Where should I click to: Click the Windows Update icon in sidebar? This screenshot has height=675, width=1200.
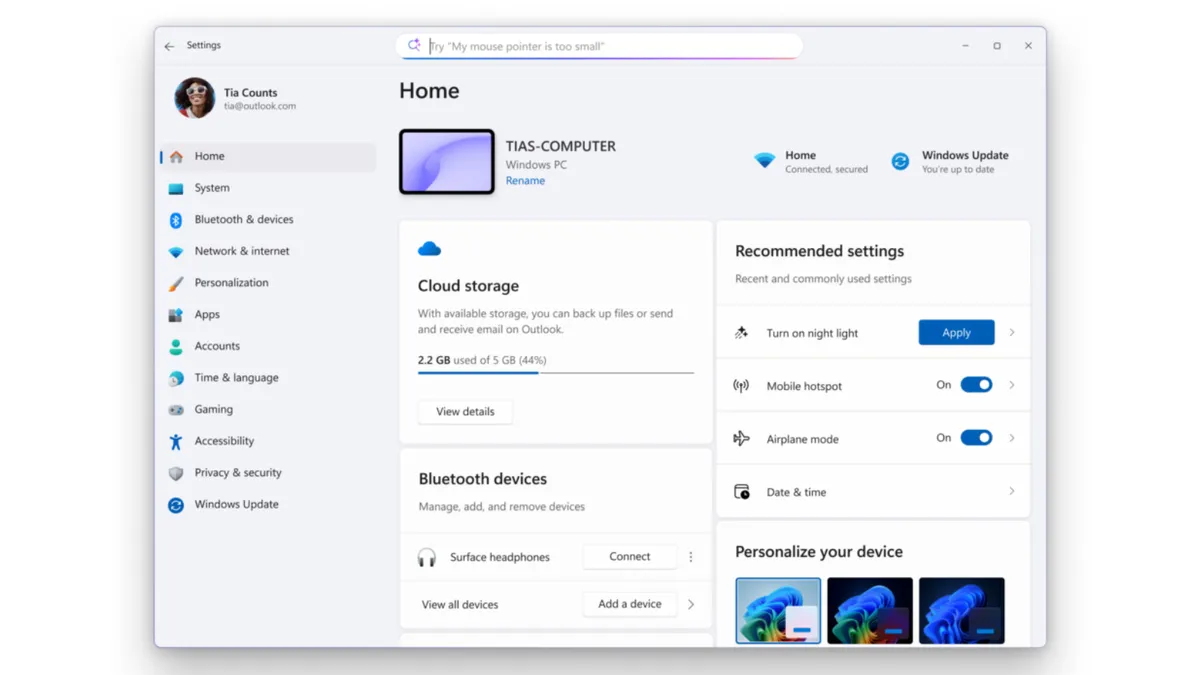tap(177, 504)
